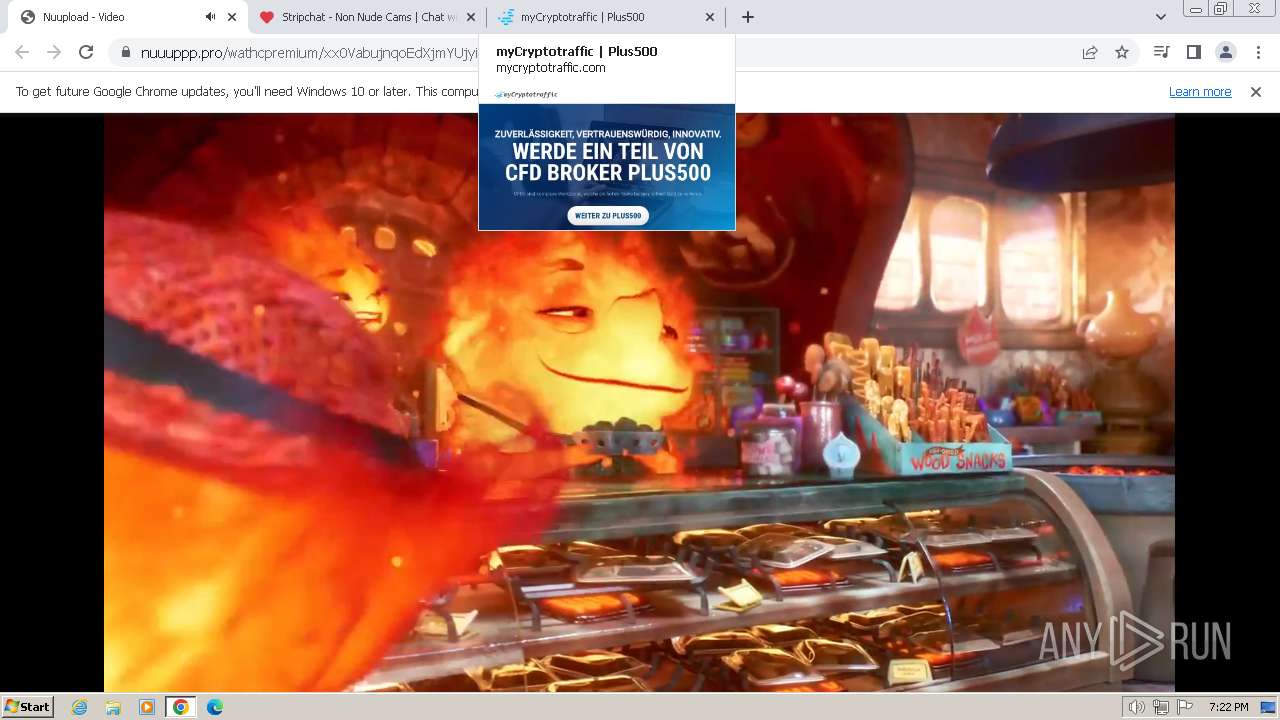View site information lock icon
The image size is (1280, 720).
125,53
